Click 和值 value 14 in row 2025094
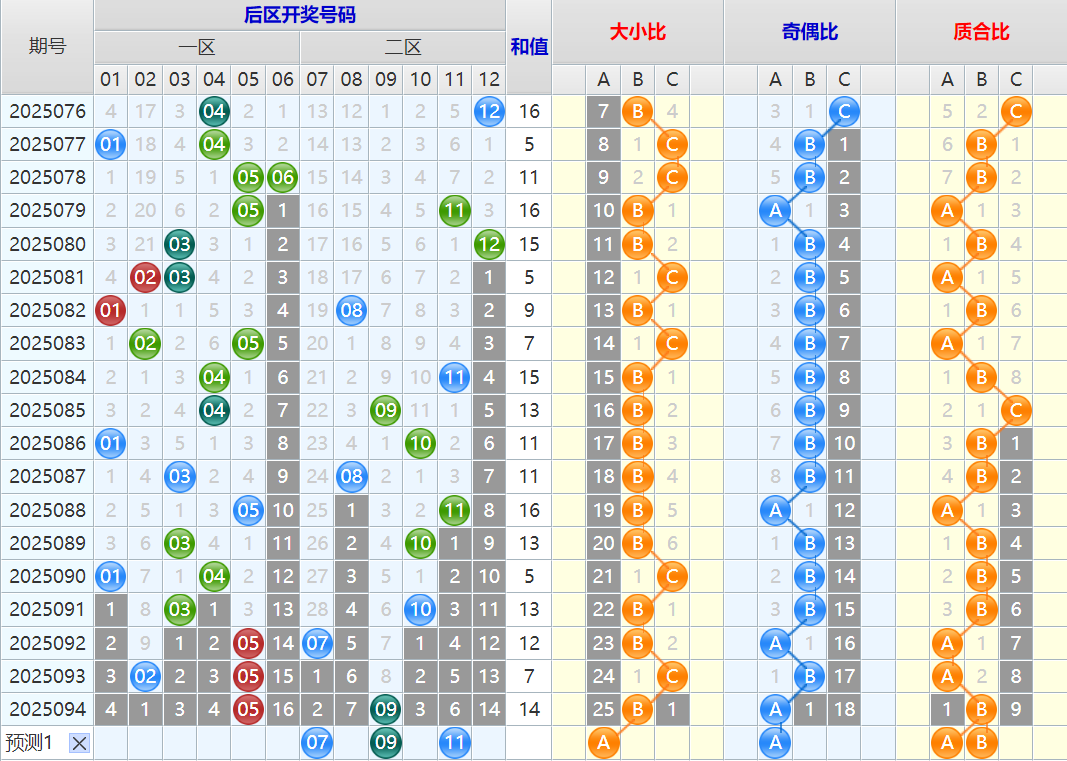 pos(529,709)
